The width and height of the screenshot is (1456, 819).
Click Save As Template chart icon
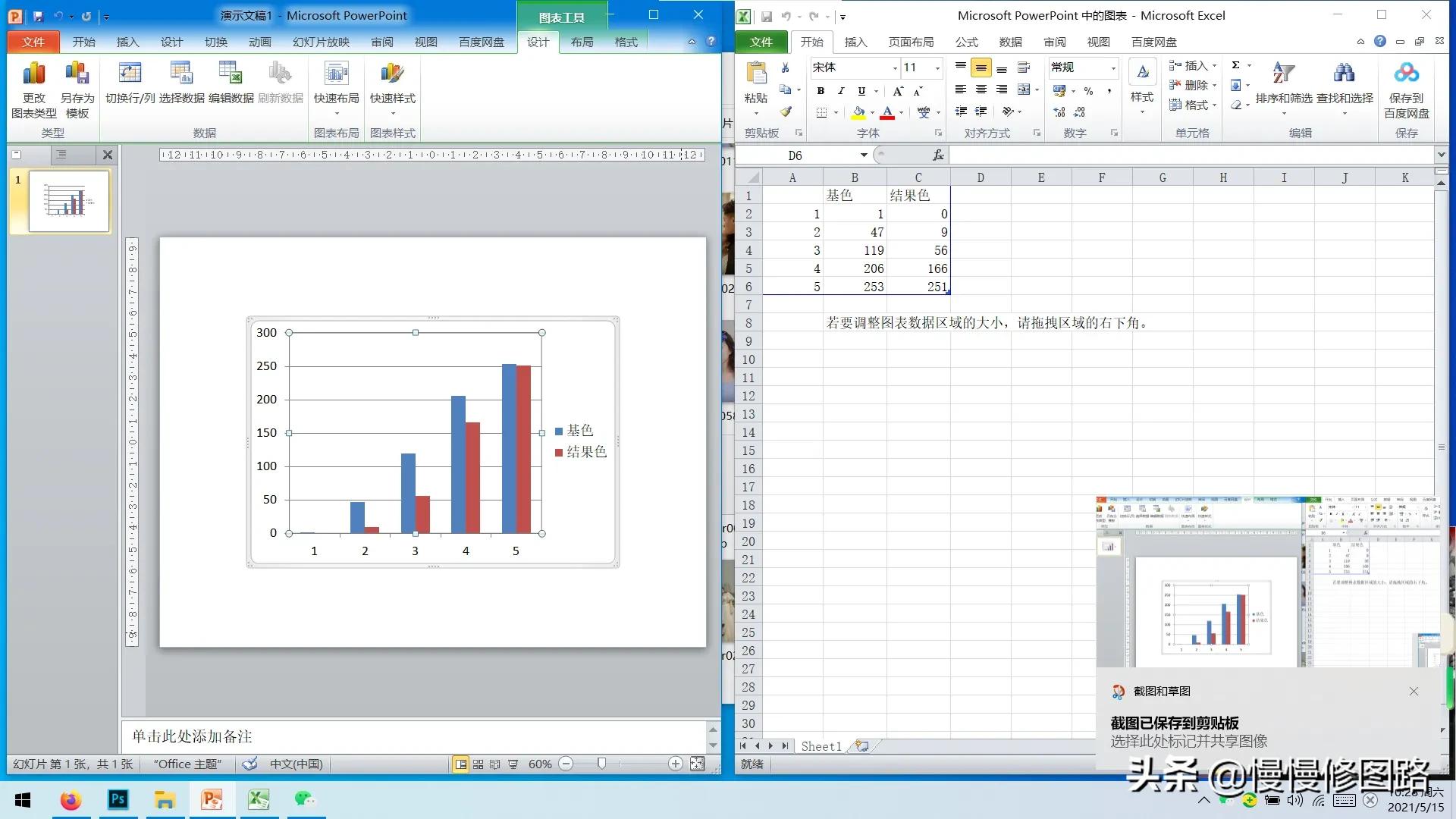click(77, 90)
